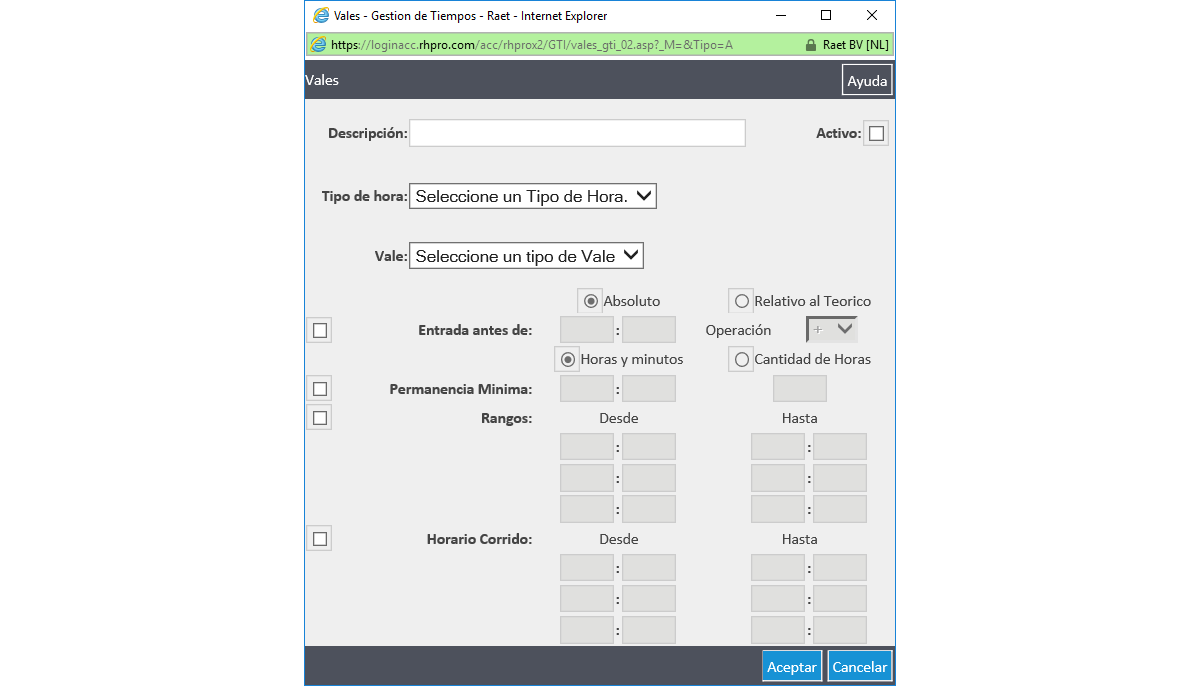Viewport: 1200px width, 686px height.
Task: Click the Entrada antes de minutes field
Action: [649, 330]
